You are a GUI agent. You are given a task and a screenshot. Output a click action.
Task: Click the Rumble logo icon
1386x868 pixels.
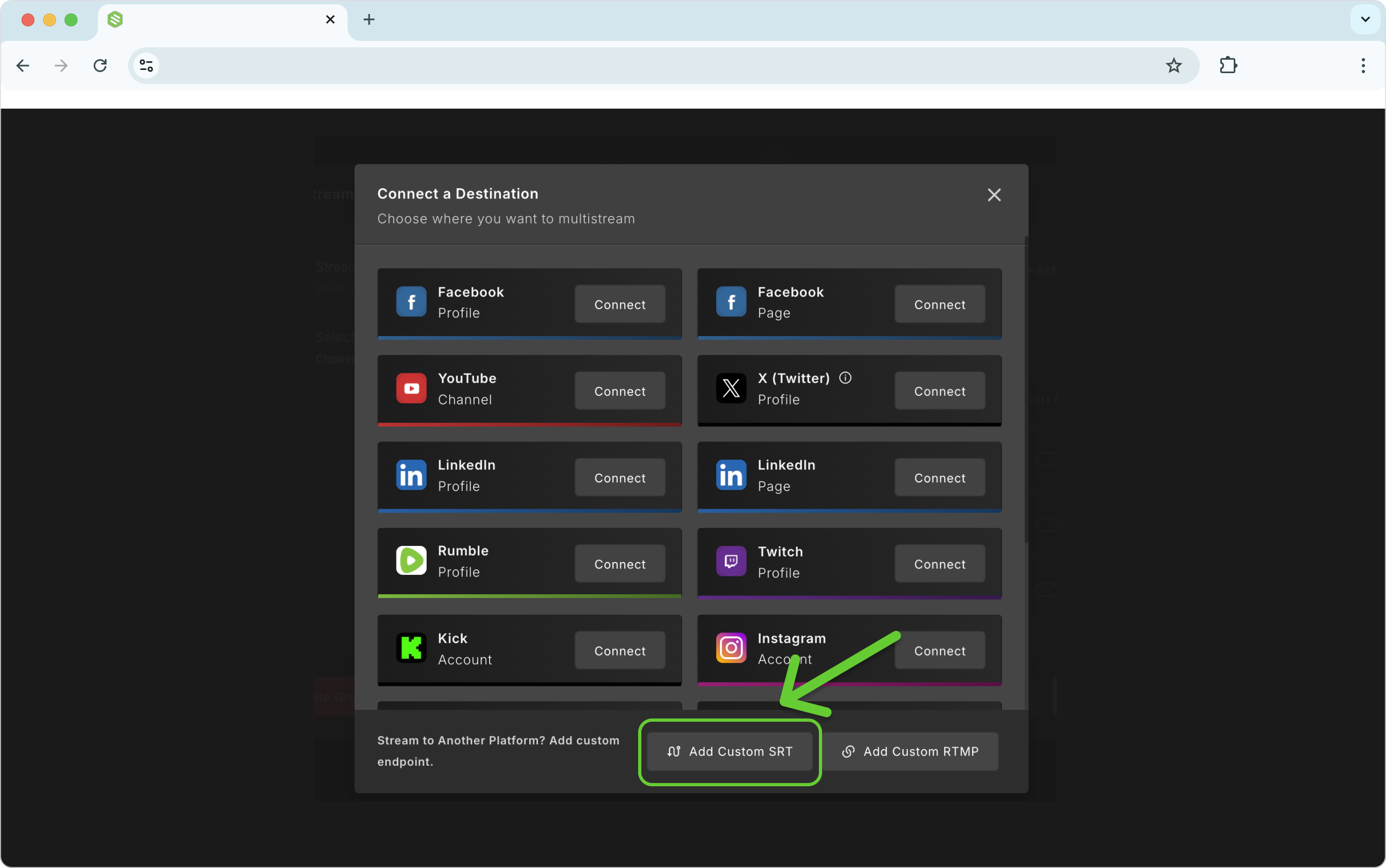click(411, 561)
